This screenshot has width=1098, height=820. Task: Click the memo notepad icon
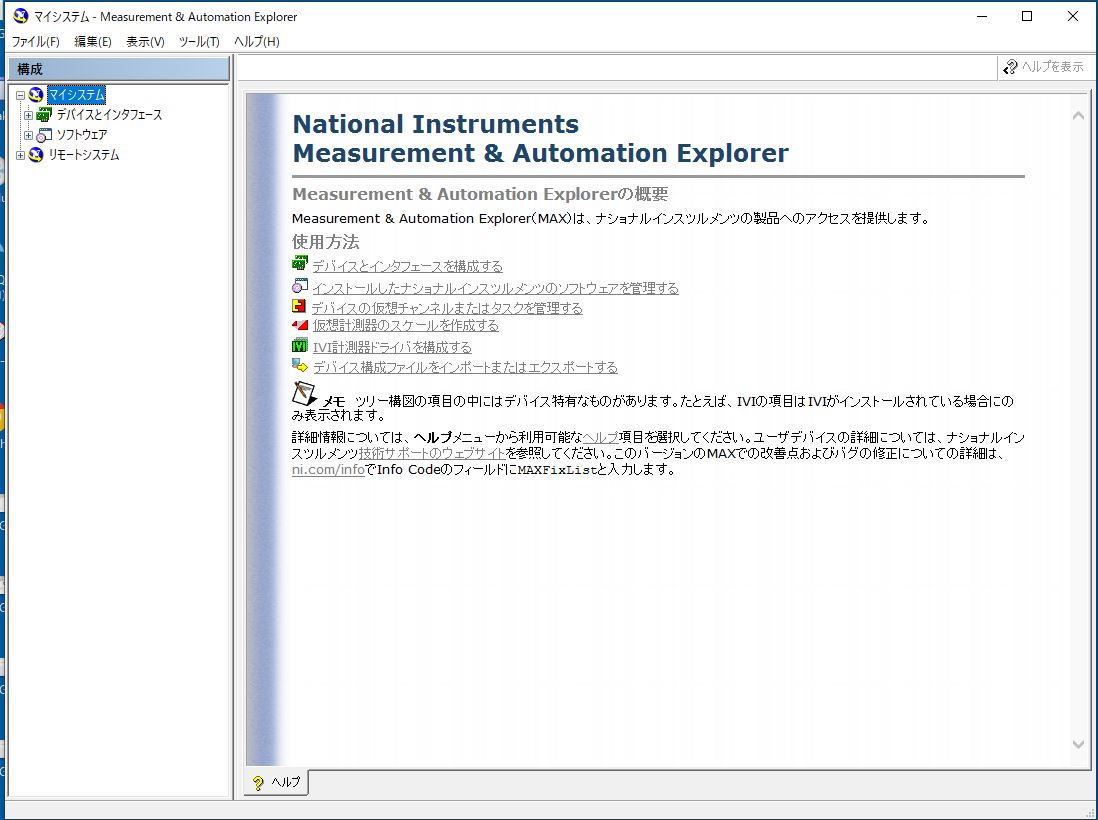pos(304,394)
